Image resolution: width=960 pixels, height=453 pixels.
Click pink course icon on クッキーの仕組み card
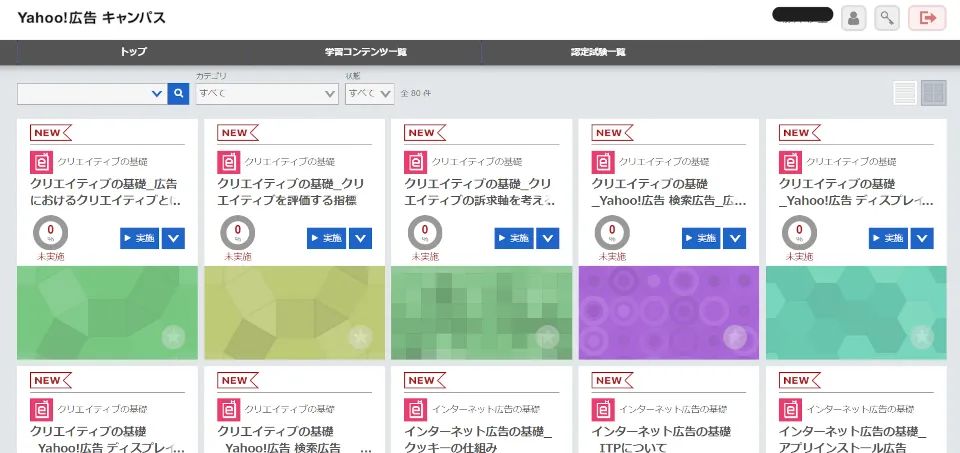[x=415, y=410]
